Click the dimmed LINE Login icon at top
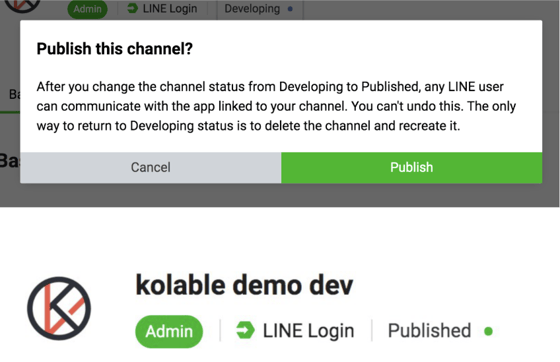 [132, 8]
